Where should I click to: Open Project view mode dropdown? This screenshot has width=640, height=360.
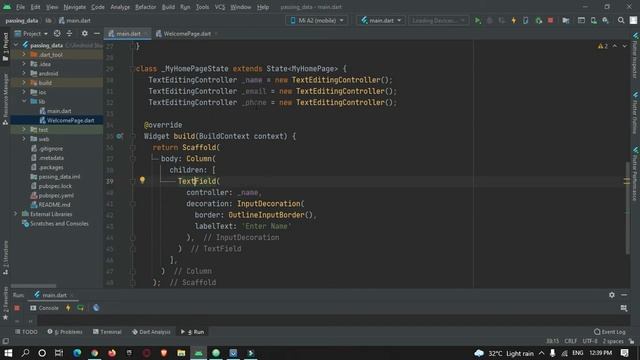(x=31, y=33)
